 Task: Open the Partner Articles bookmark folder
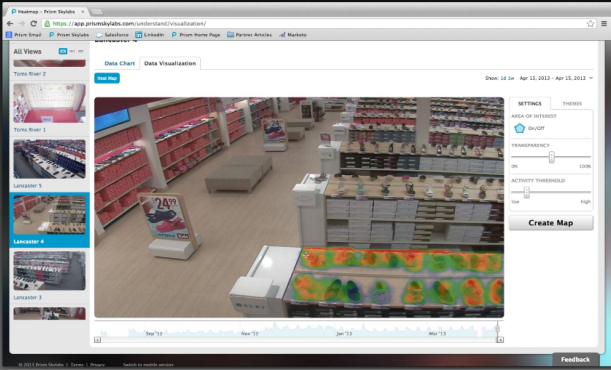point(249,35)
